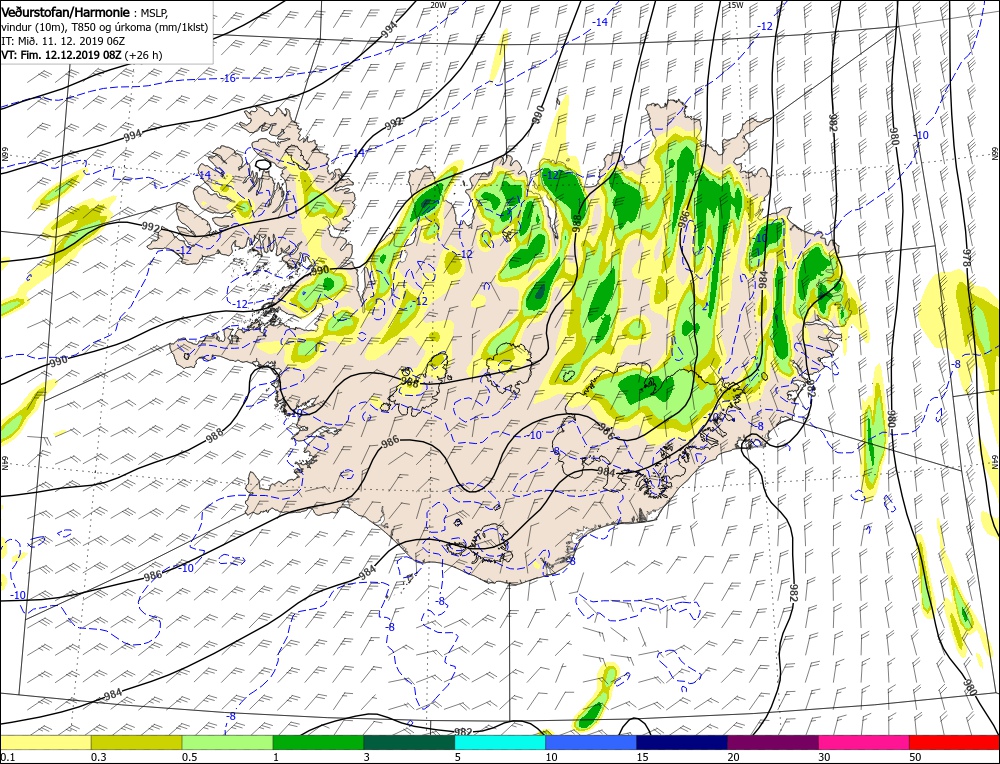Select the dark green 3 mm legend swatch
The width and height of the screenshot is (1000, 764).
click(x=409, y=742)
